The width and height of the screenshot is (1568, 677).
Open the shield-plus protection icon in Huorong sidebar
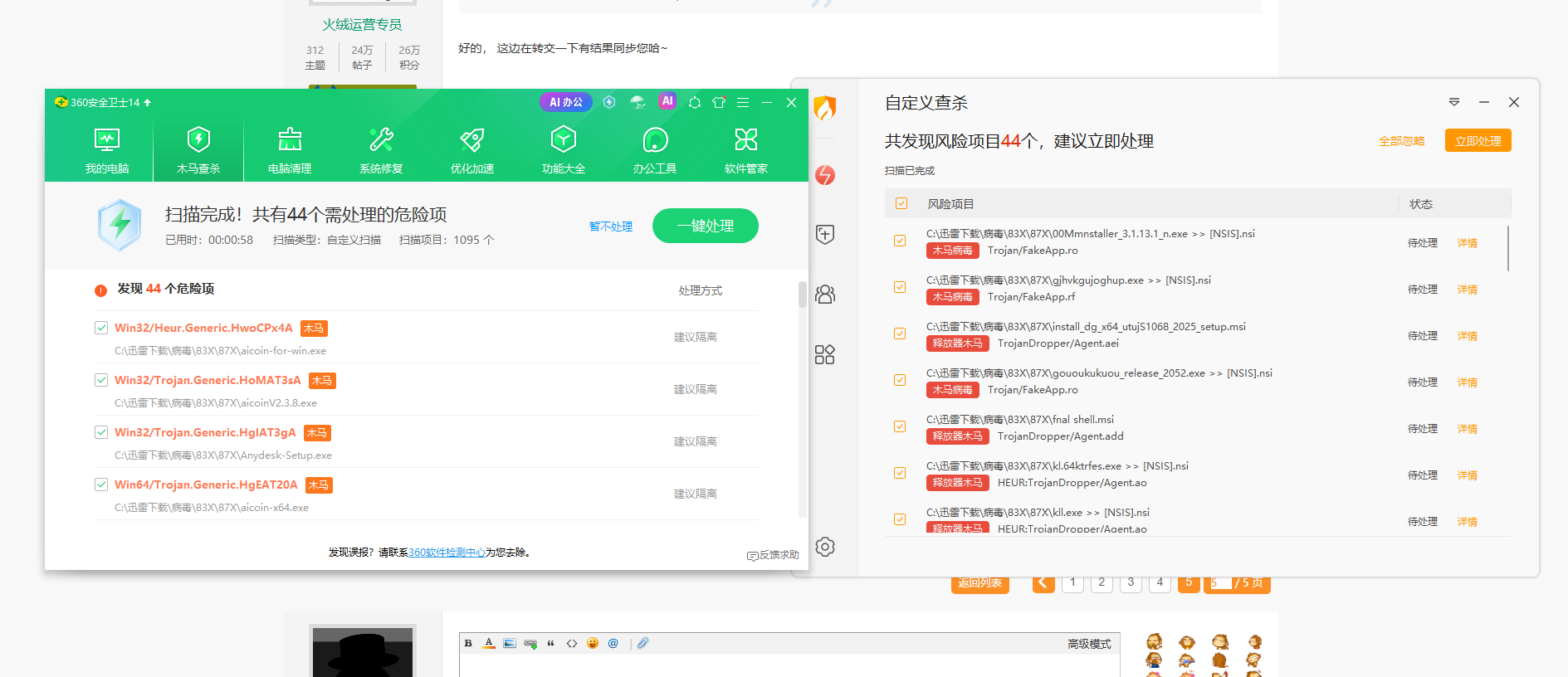pyautogui.click(x=825, y=235)
